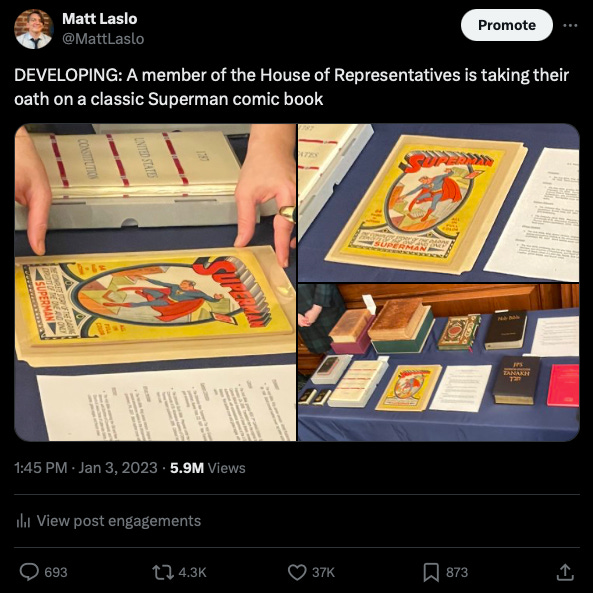Bookmark this post
Viewport: 593px width, 593px height.
431,572
